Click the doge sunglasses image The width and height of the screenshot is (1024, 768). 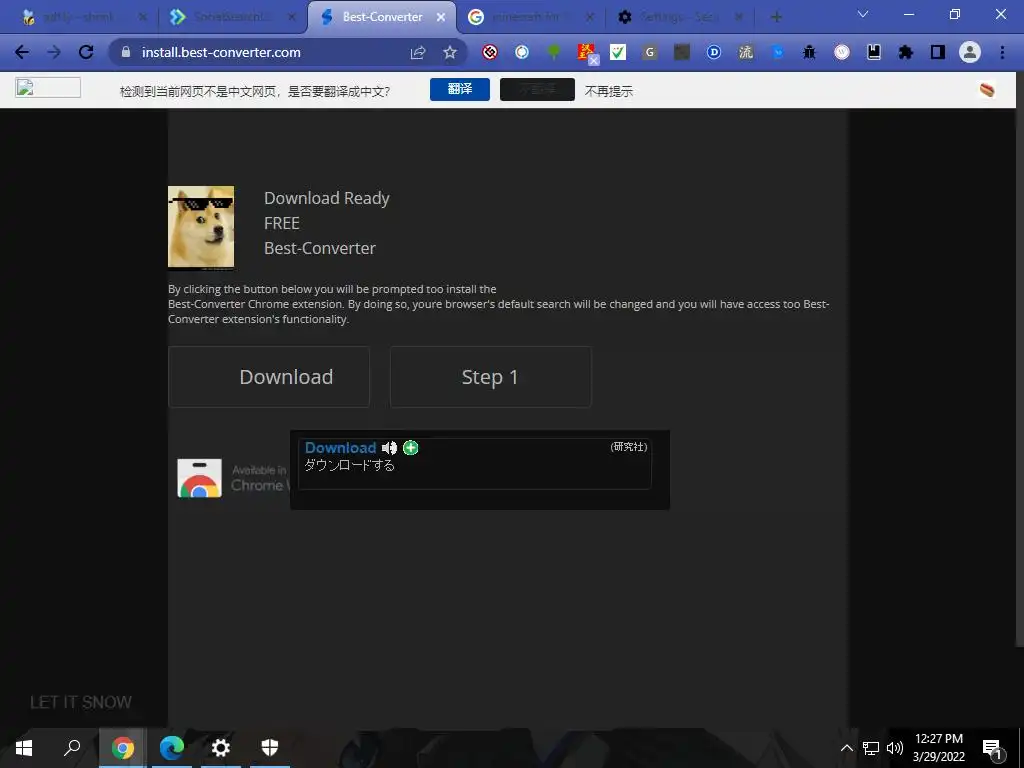[x=201, y=227]
